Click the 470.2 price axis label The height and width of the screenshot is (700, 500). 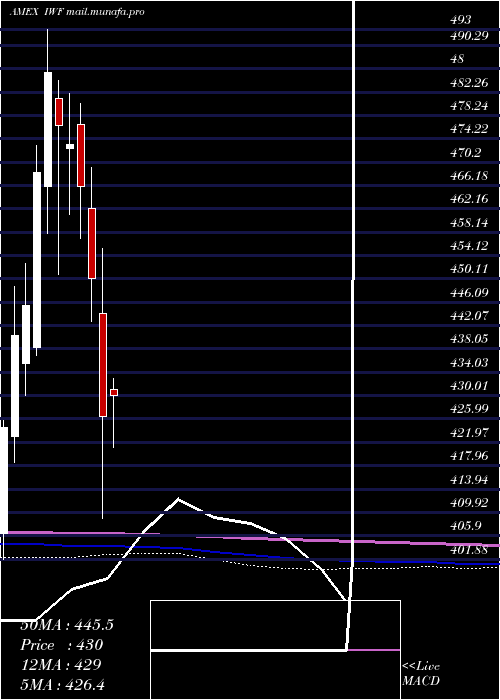coord(466,153)
